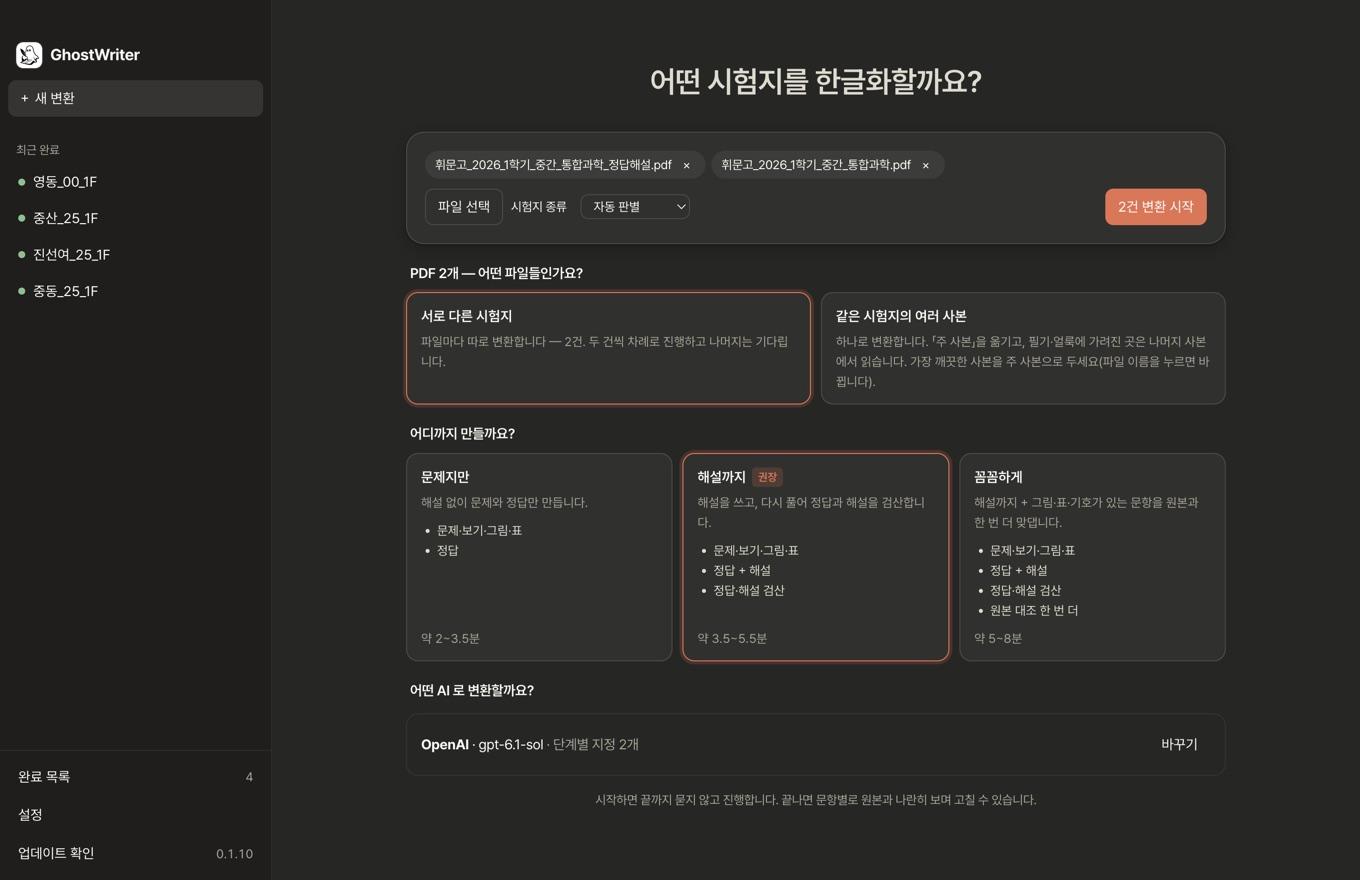Viewport: 1360px width, 880px height.
Task: Open the recent item 중동_25_1F
Action: pyautogui.click(x=135, y=291)
